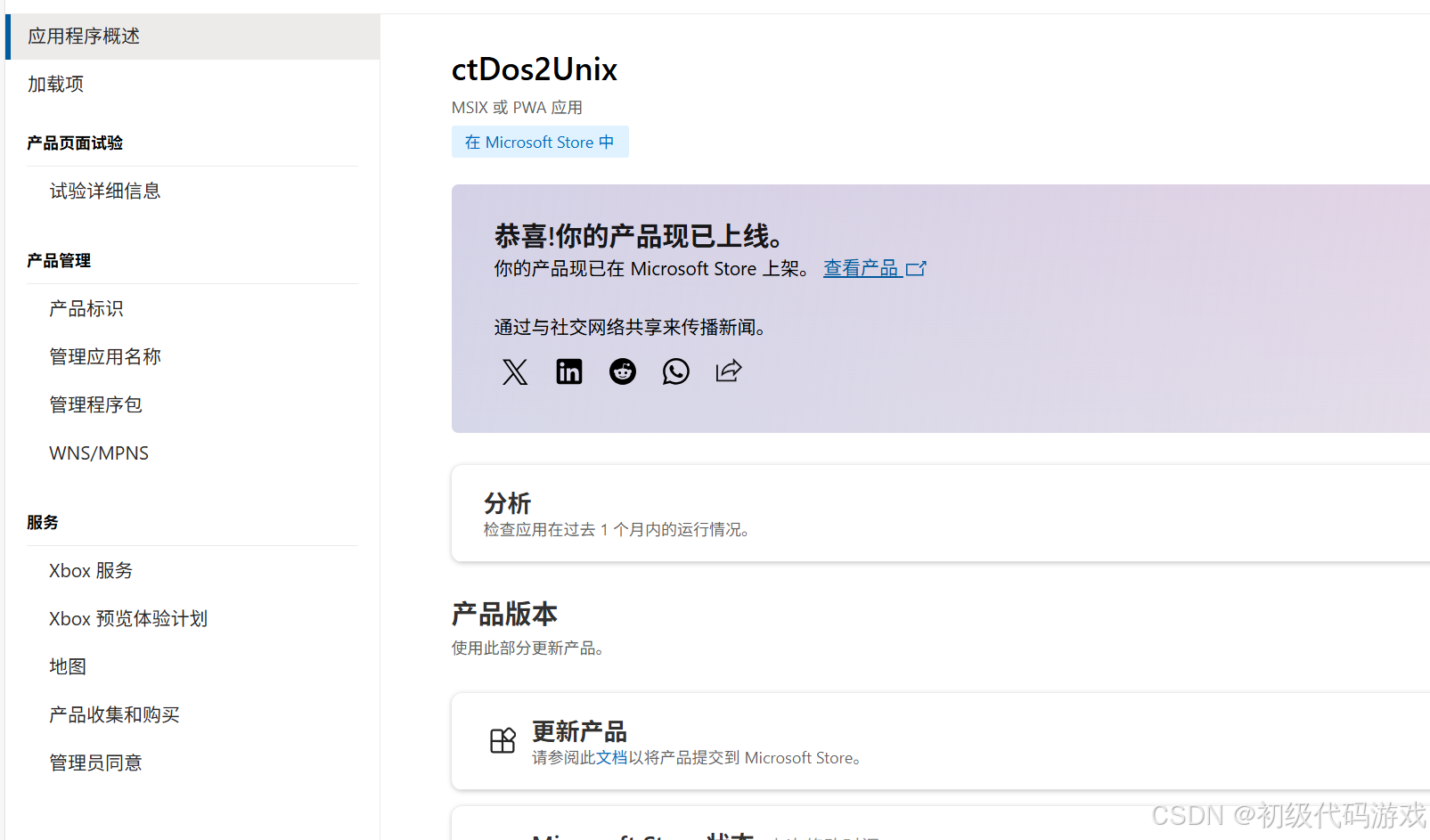The height and width of the screenshot is (840, 1430).
Task: Click text 检查应用在过去 1 个月内的运行情况
Action: [617, 529]
